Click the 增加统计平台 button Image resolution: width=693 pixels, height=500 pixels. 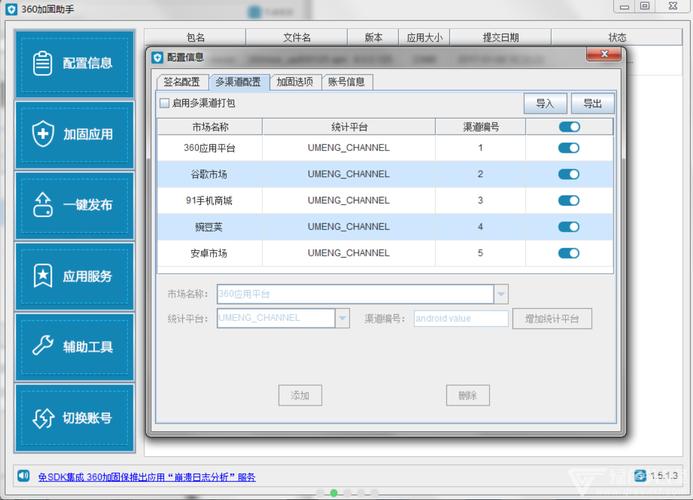pos(552,319)
